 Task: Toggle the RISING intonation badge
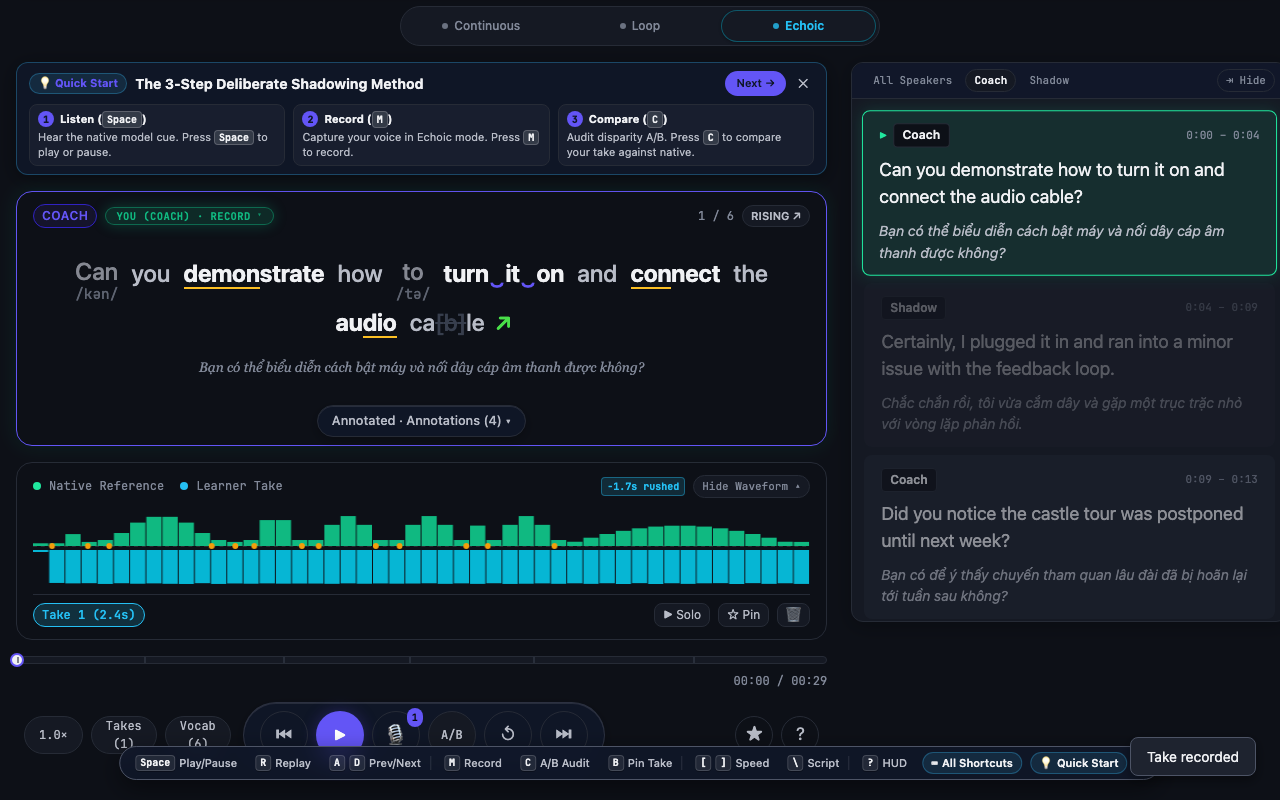tap(776, 216)
